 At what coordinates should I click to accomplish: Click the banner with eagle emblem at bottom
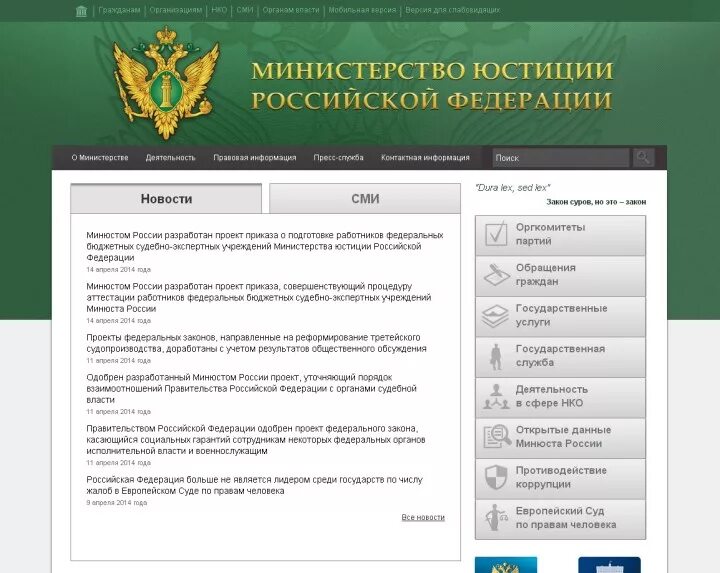[506, 565]
